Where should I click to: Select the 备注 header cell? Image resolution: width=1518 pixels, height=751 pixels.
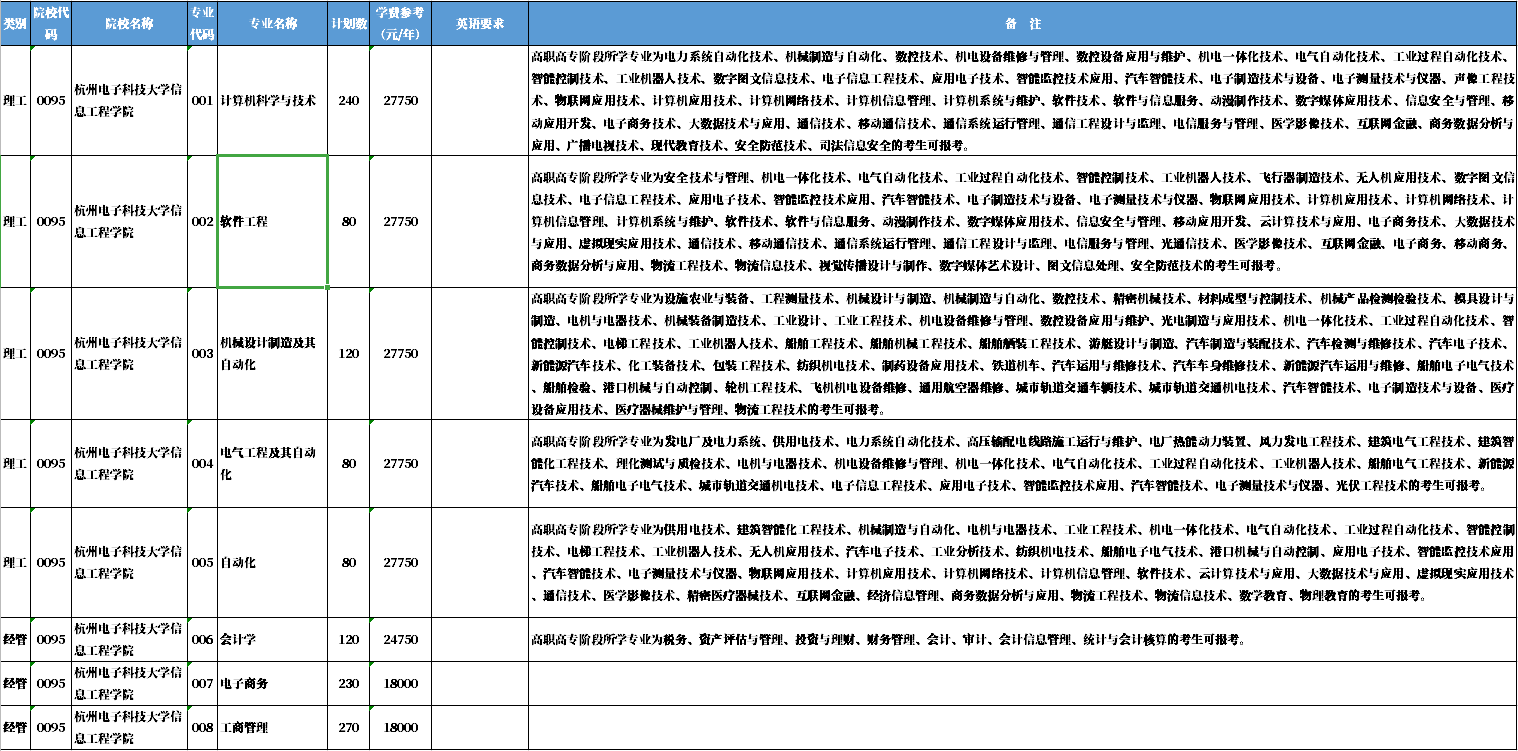pyautogui.click(x=1022, y=24)
